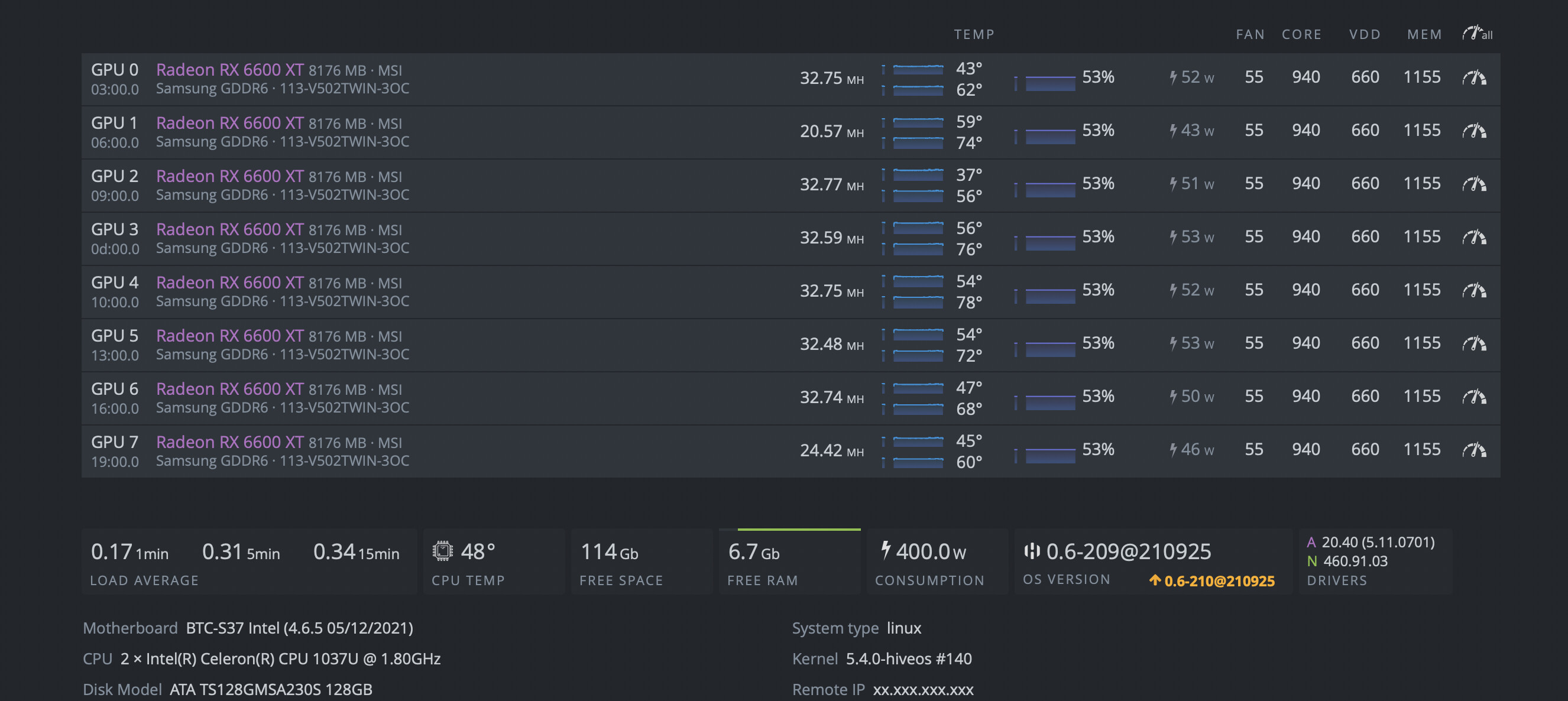Open overclock settings for GPU 5
Image resolution: width=1568 pixels, height=701 pixels.
point(1473,344)
